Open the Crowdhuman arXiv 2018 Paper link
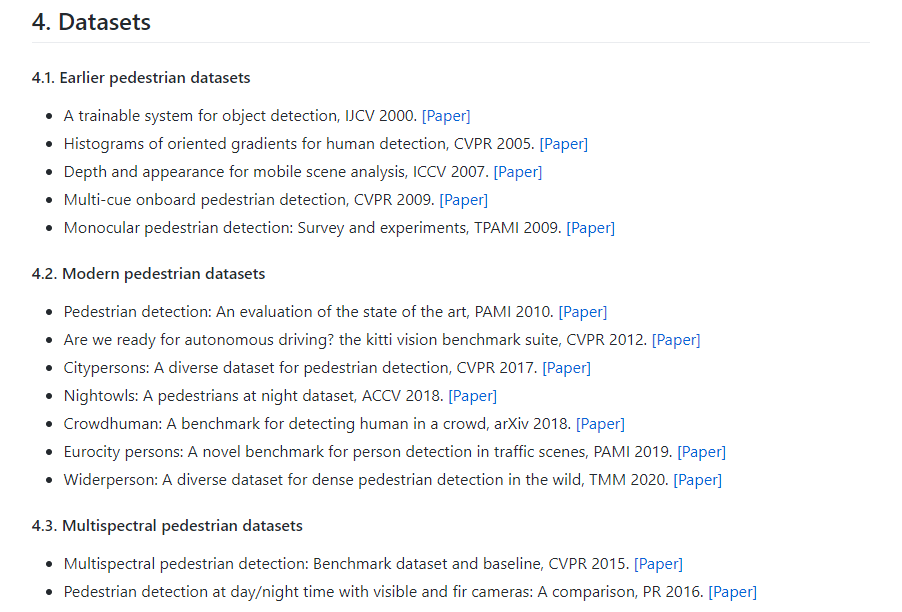Viewport: 902px width, 612px height. point(601,424)
